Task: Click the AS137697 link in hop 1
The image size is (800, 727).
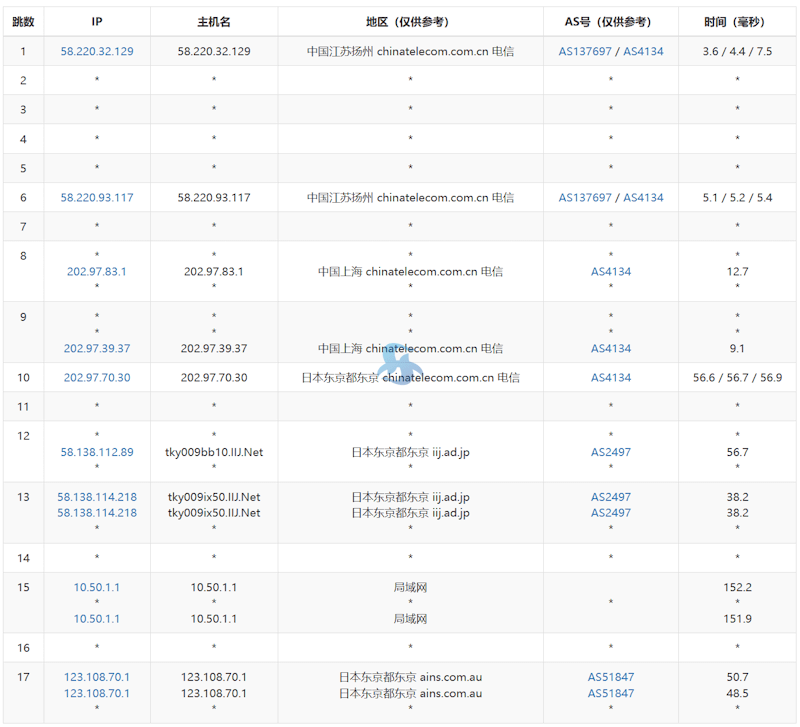Action: pos(585,52)
